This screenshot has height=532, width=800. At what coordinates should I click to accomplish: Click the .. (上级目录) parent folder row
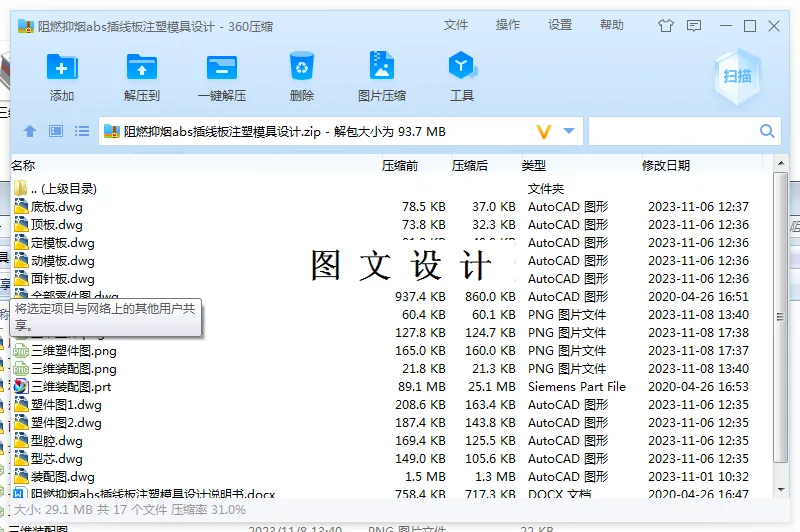pyautogui.click(x=391, y=188)
